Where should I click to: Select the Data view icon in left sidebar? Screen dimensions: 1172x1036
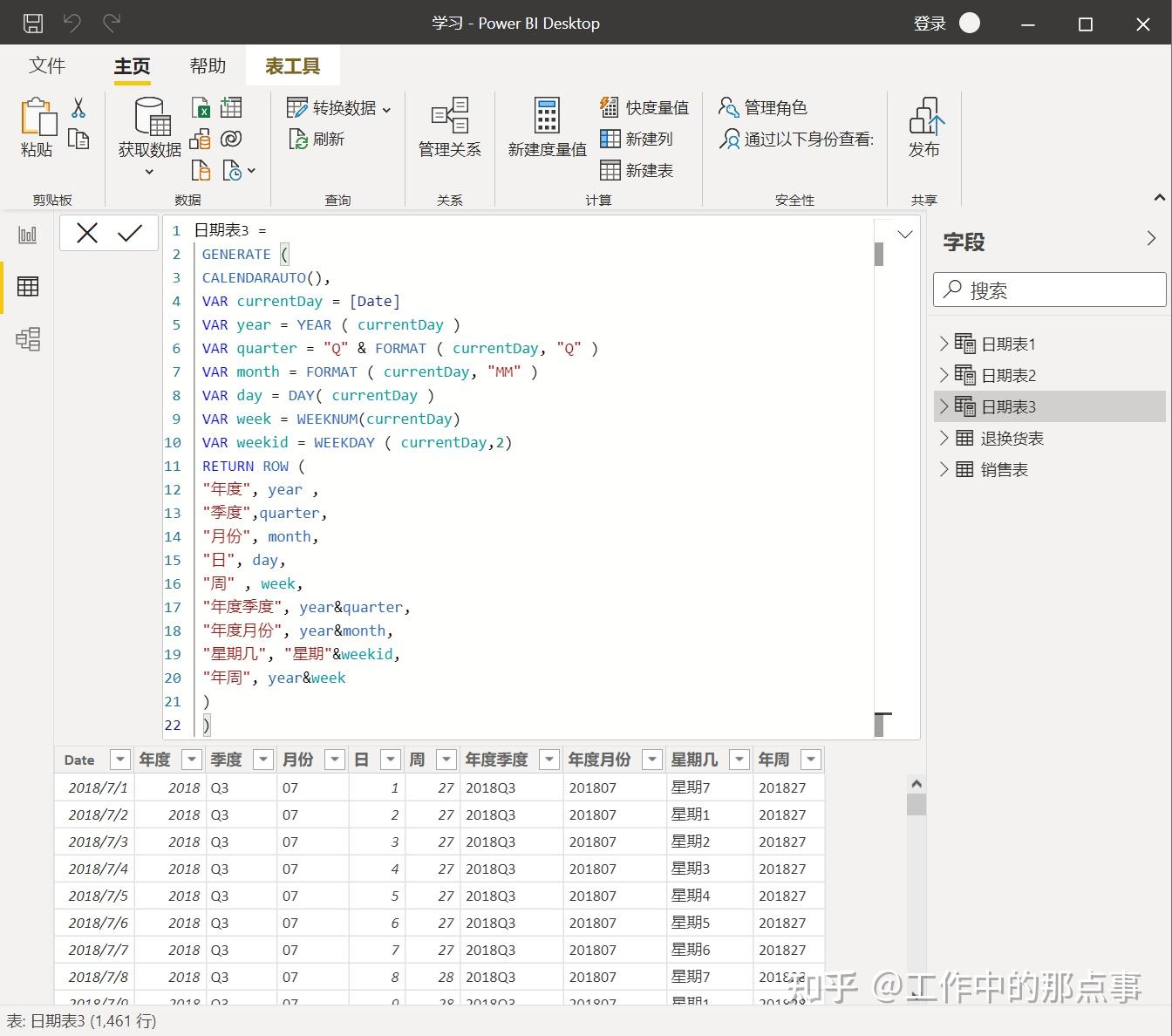(x=28, y=287)
